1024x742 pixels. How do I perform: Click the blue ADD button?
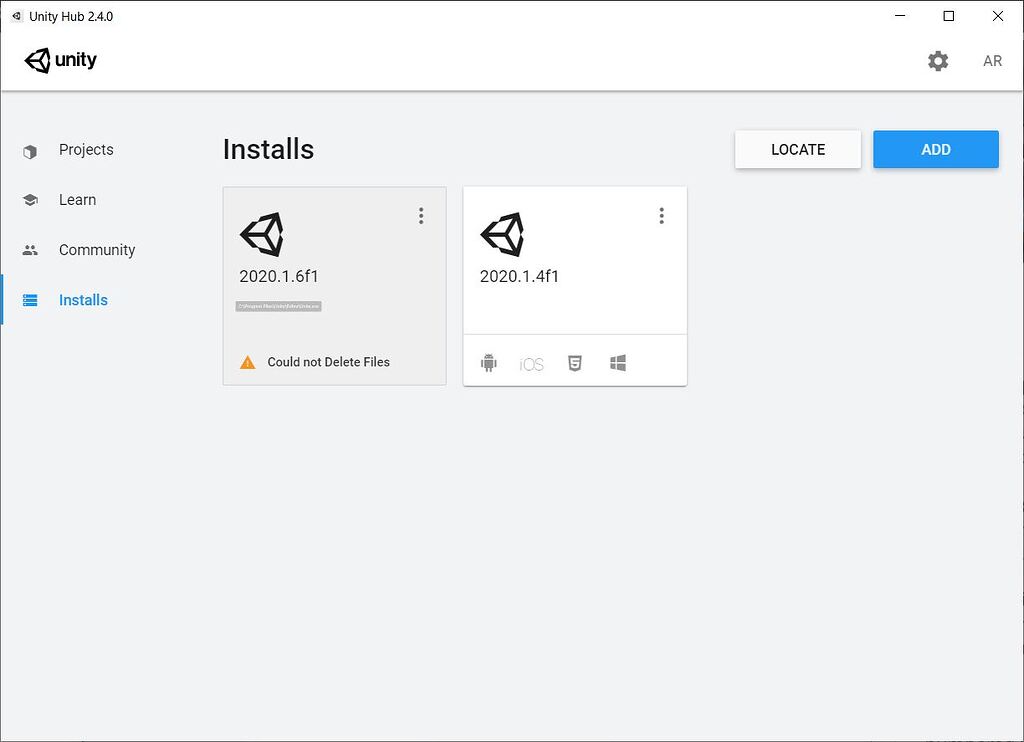[935, 148]
